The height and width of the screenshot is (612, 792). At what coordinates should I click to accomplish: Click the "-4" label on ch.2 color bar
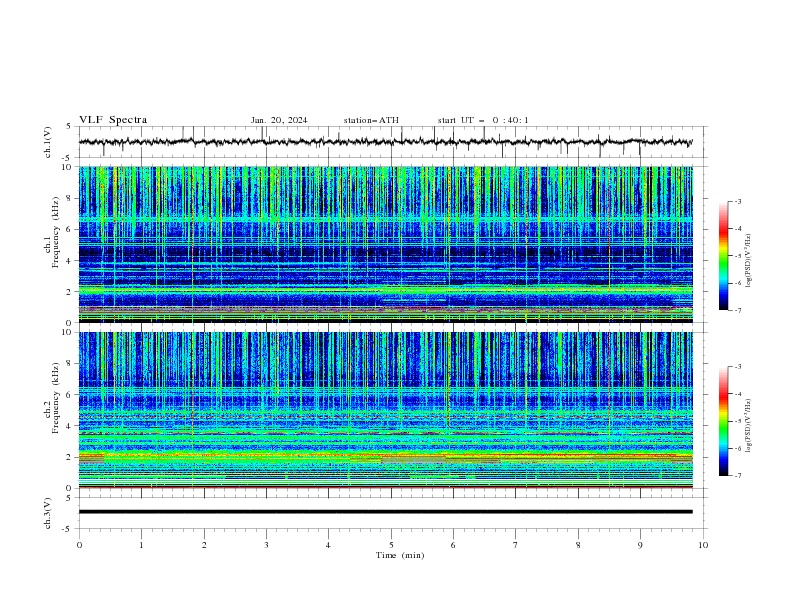click(737, 394)
